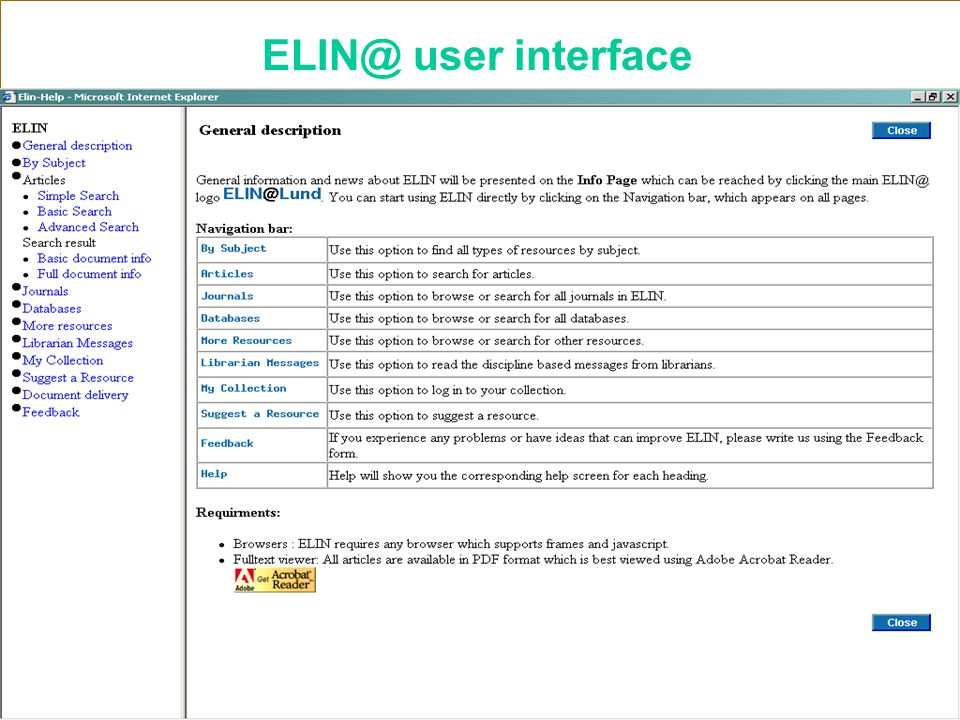Select Help in navigation table
The image size is (960, 720).
[x=214, y=474]
